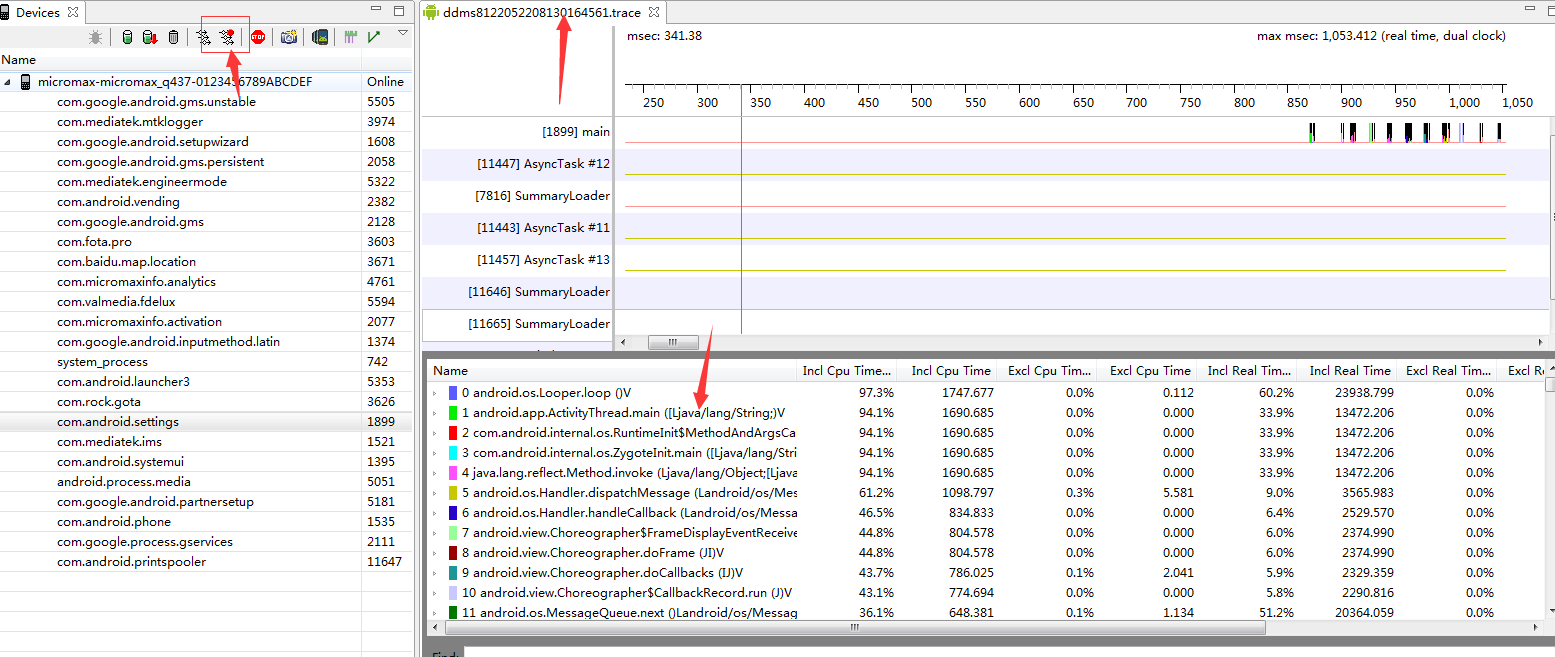1555x657 pixels.
Task: Click yellow color square of Handler.dispatchMessage
Action: pyautogui.click(x=453, y=493)
